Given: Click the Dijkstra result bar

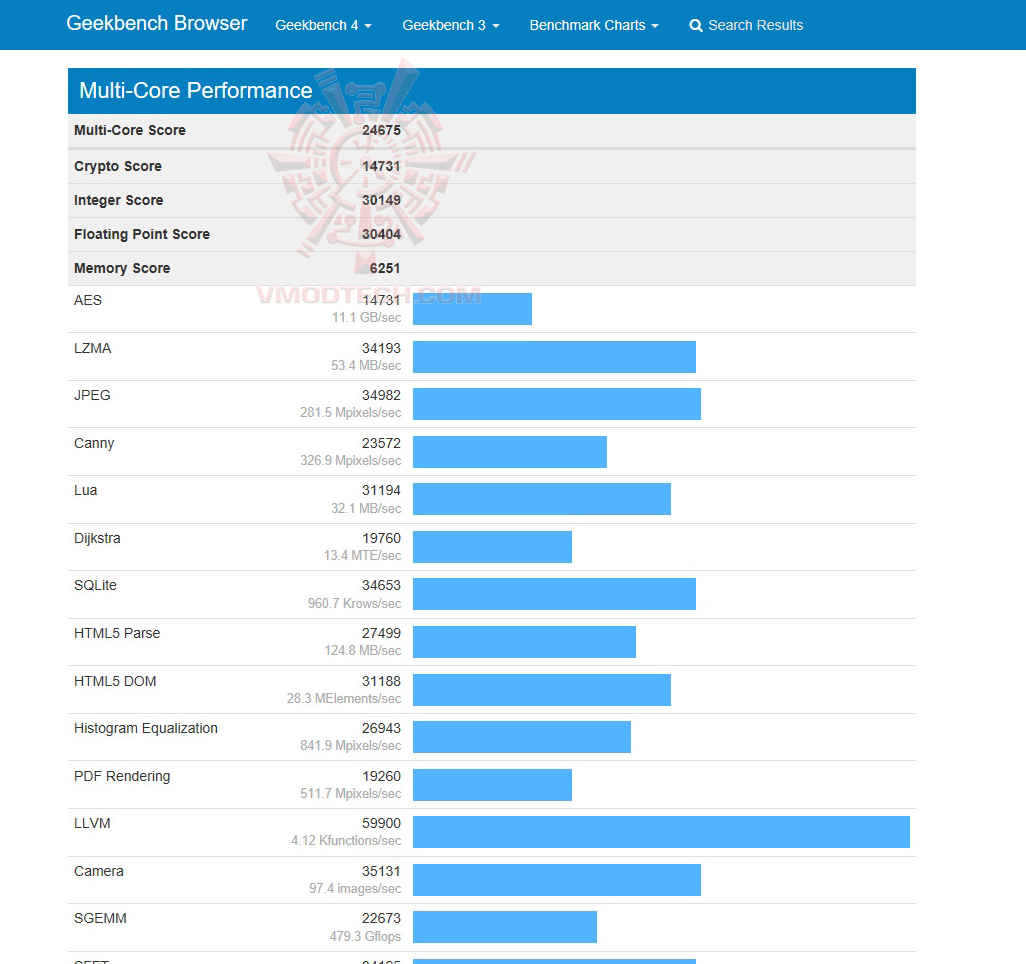Looking at the screenshot, I should (x=492, y=546).
